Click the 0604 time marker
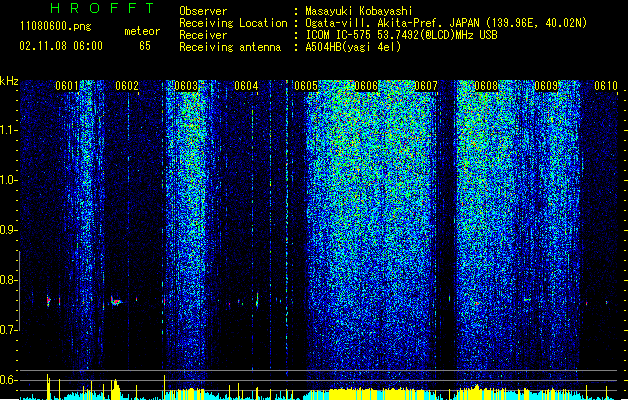629x400 pixels. pos(246,86)
